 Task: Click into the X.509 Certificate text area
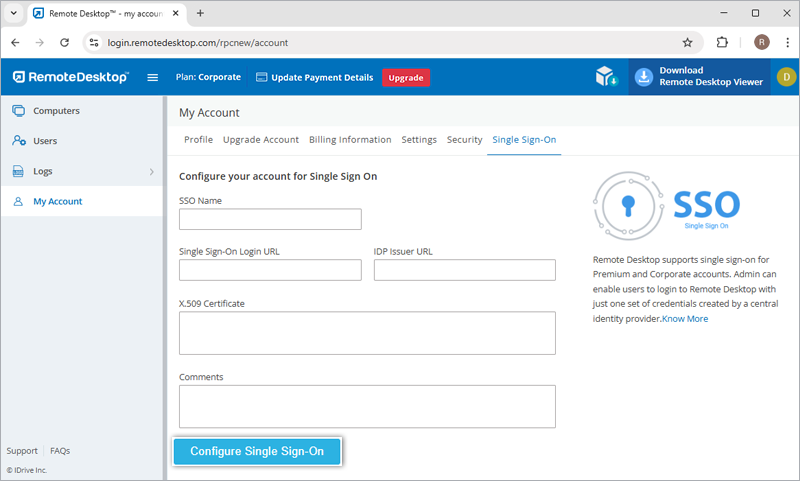click(x=367, y=333)
